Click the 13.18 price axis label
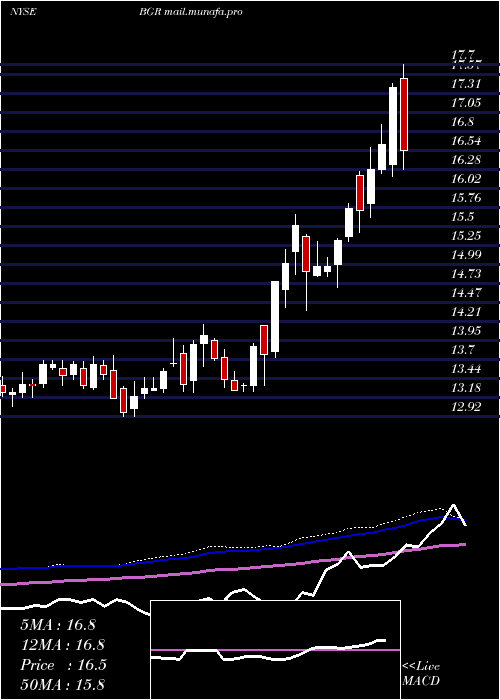Screen dimensions: 500x700 tap(466, 387)
